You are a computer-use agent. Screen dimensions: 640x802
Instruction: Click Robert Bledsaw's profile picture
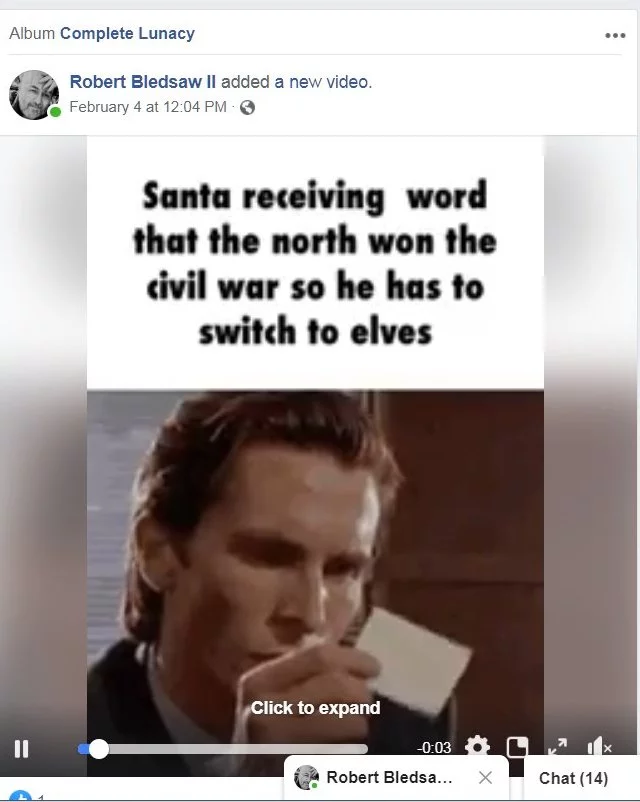coord(34,95)
